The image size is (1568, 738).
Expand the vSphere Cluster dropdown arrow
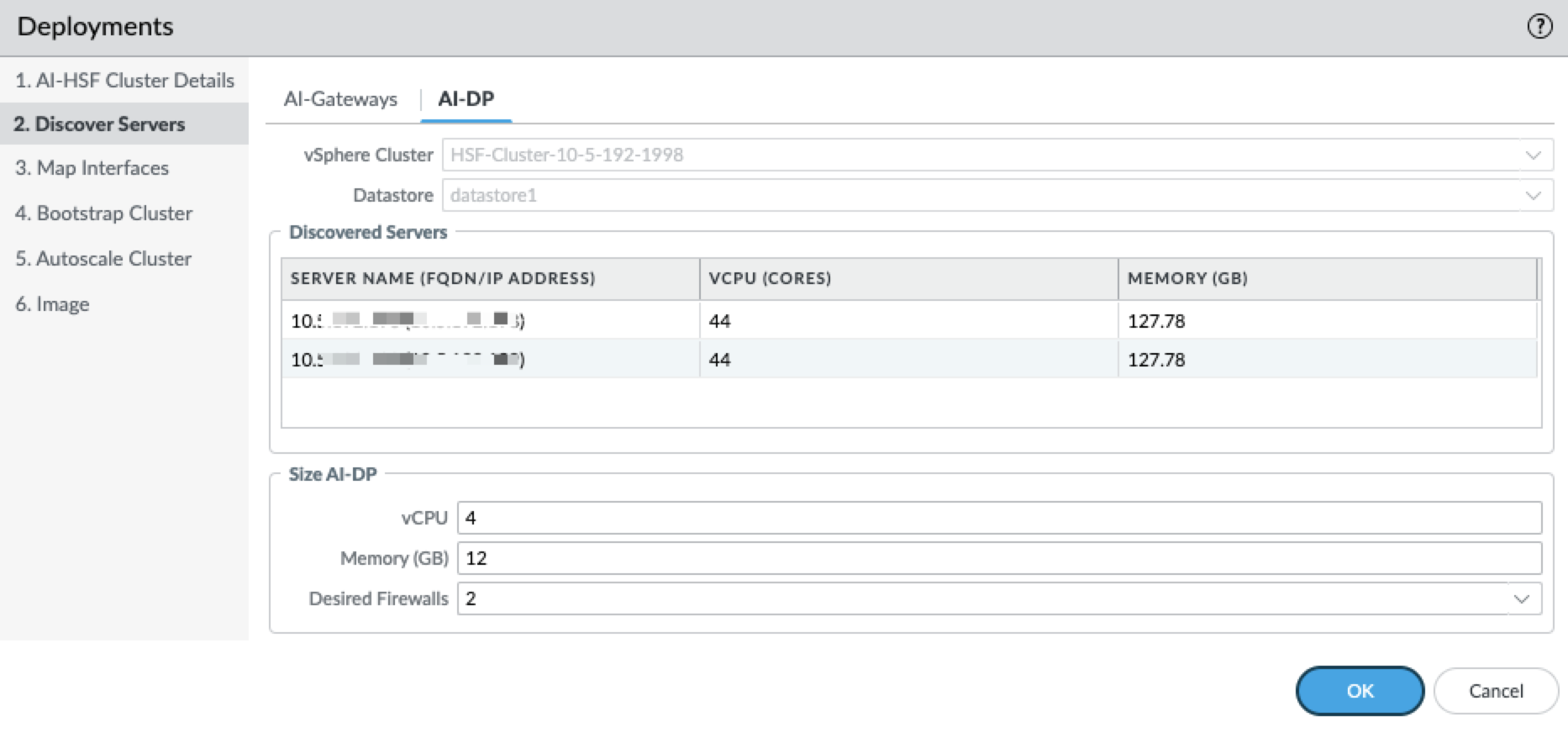click(1533, 156)
